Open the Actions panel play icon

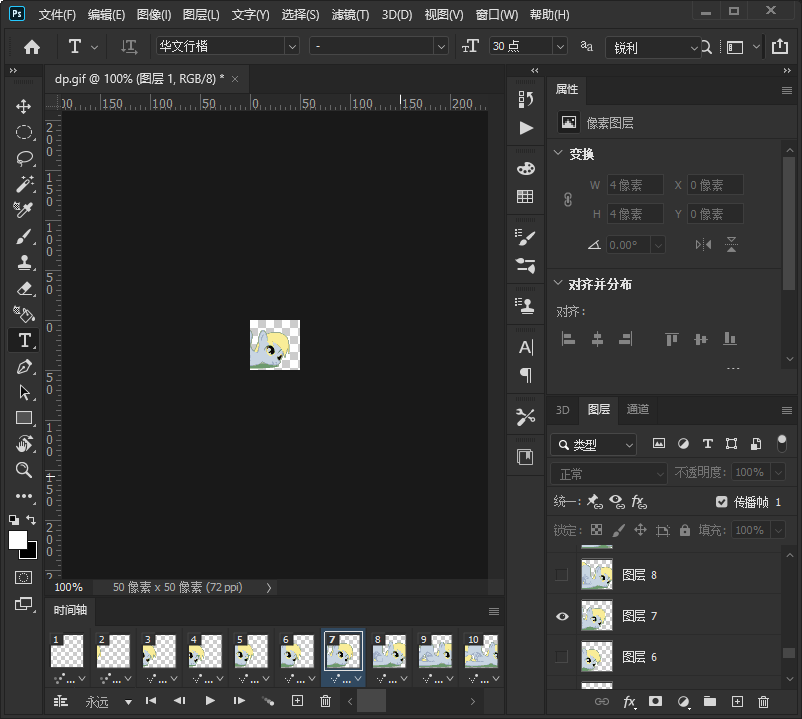tap(525, 128)
